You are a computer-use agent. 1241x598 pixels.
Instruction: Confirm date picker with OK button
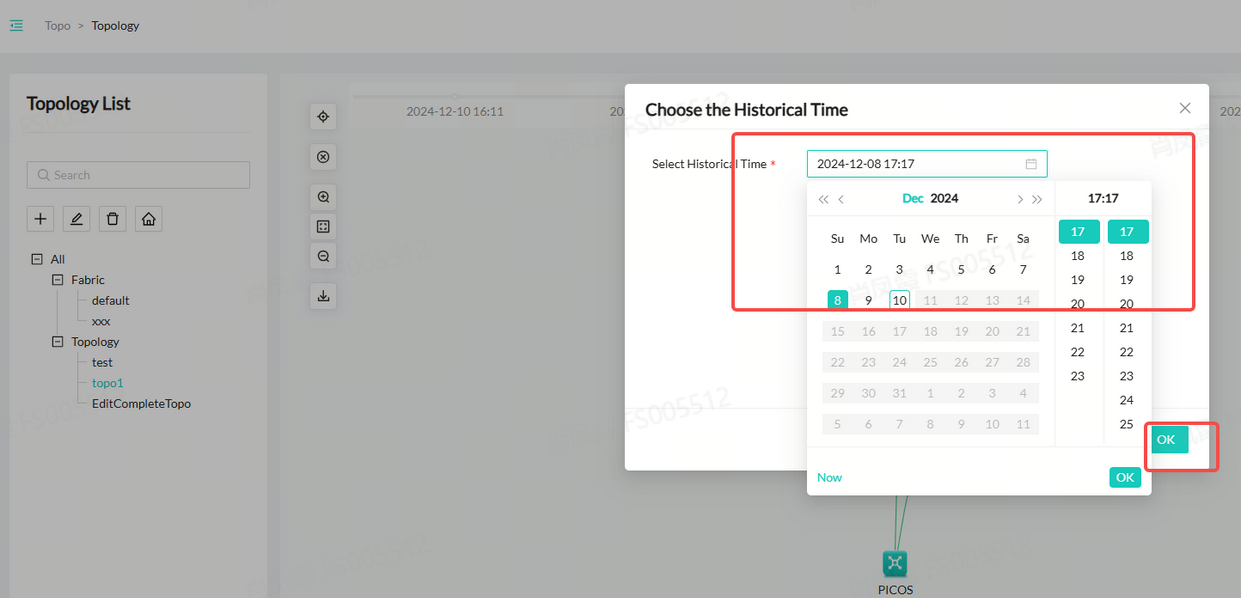point(1125,478)
